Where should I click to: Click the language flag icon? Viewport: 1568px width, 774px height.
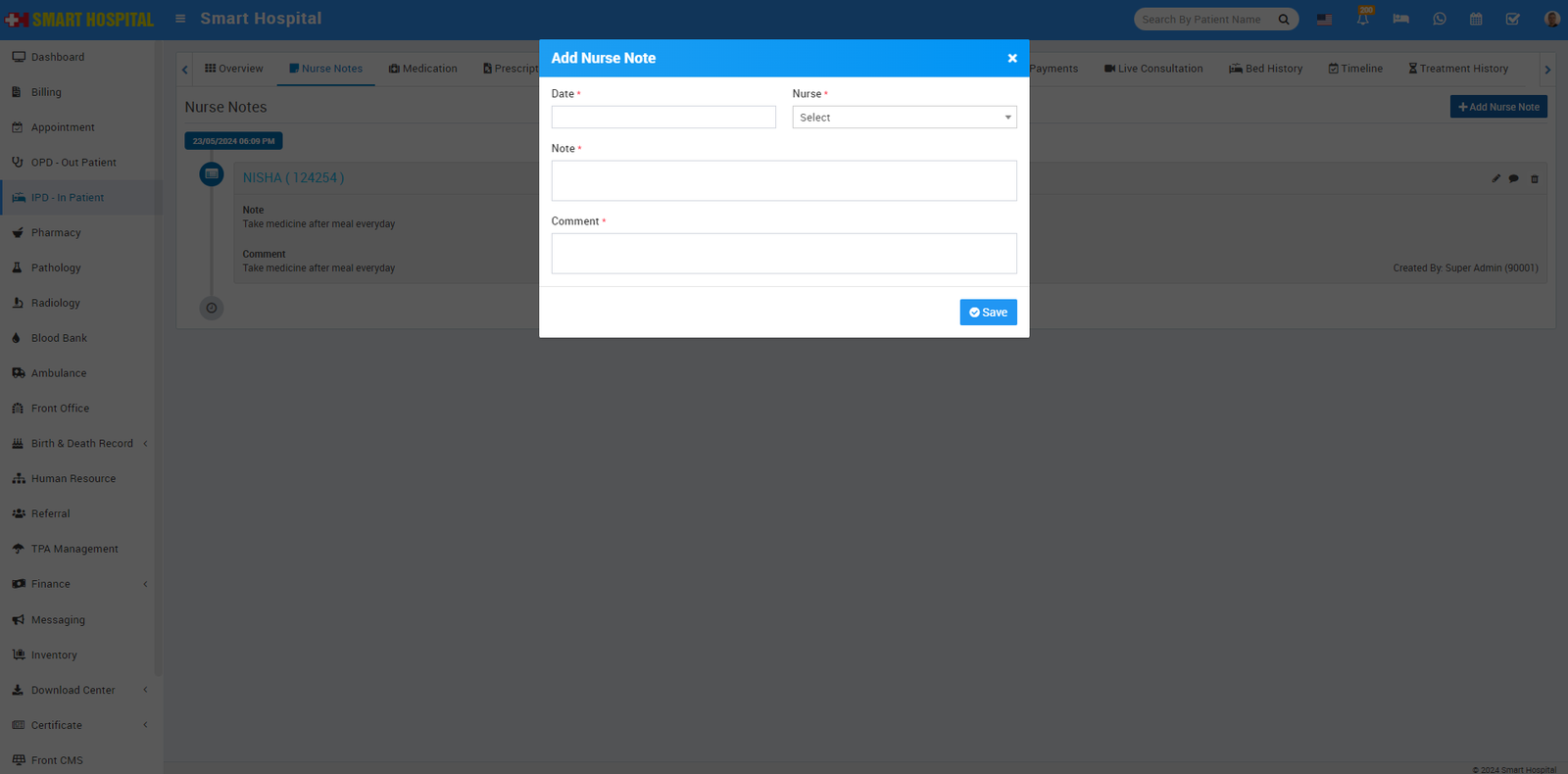(x=1324, y=20)
